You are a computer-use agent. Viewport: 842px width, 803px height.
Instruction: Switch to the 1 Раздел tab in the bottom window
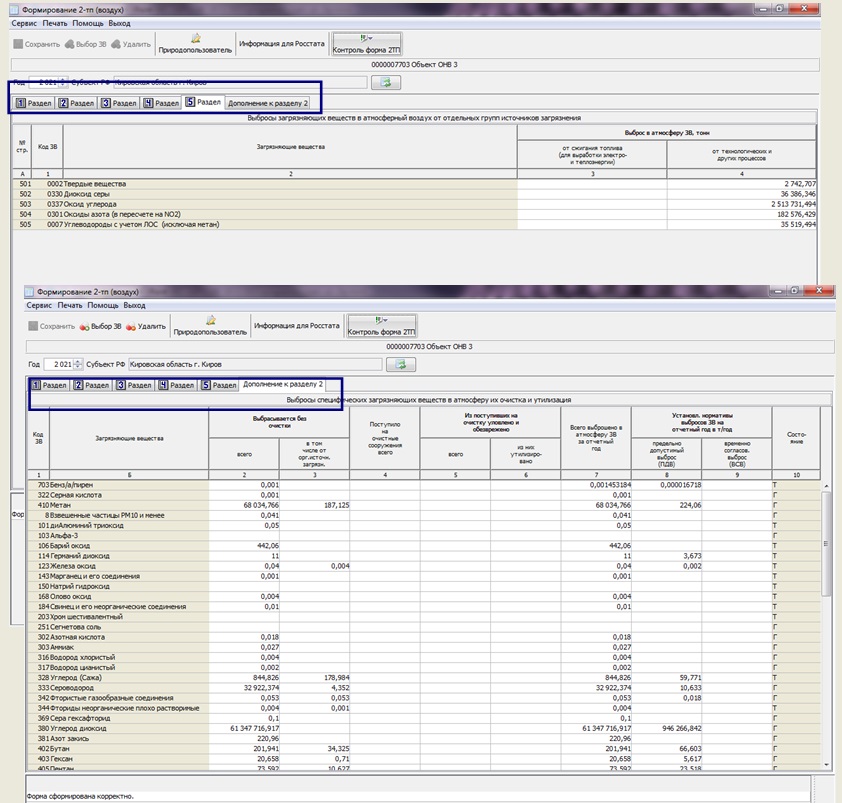click(49, 385)
